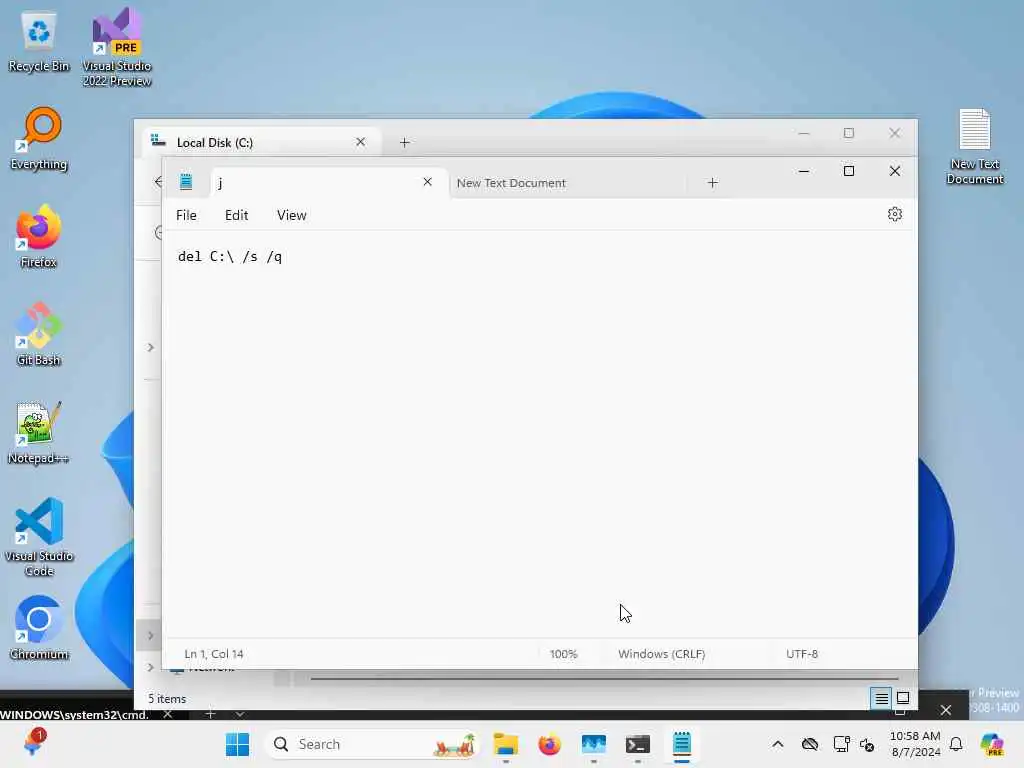
Task: Go back in File Explorer
Action: point(157,182)
